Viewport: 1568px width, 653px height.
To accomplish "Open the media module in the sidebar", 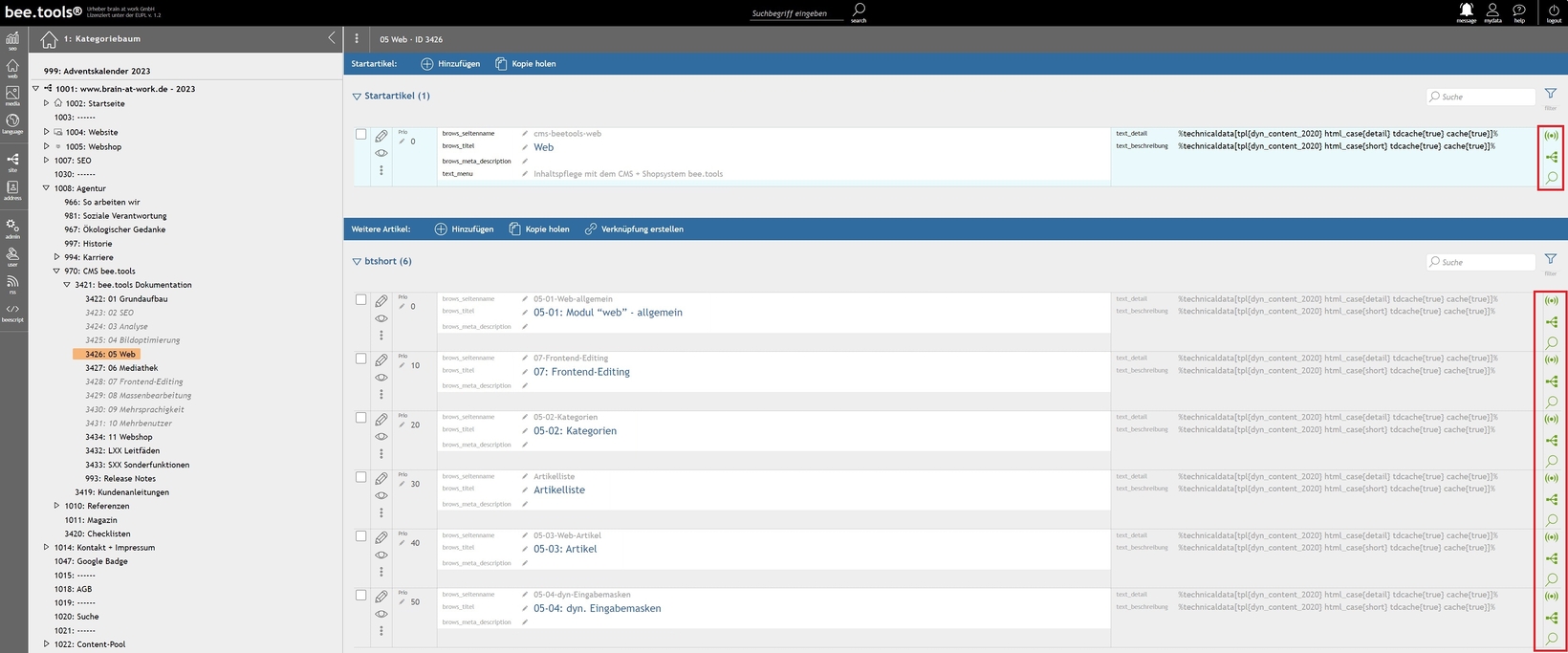I will [12, 96].
